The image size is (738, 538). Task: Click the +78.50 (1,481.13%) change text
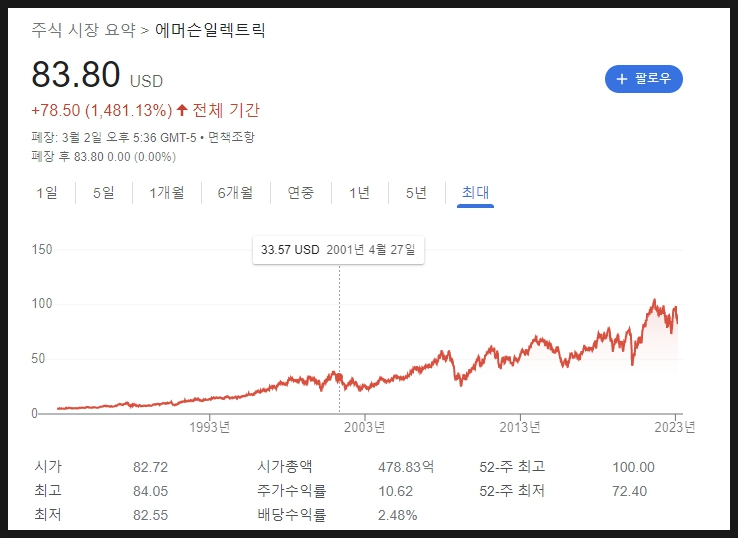102,110
